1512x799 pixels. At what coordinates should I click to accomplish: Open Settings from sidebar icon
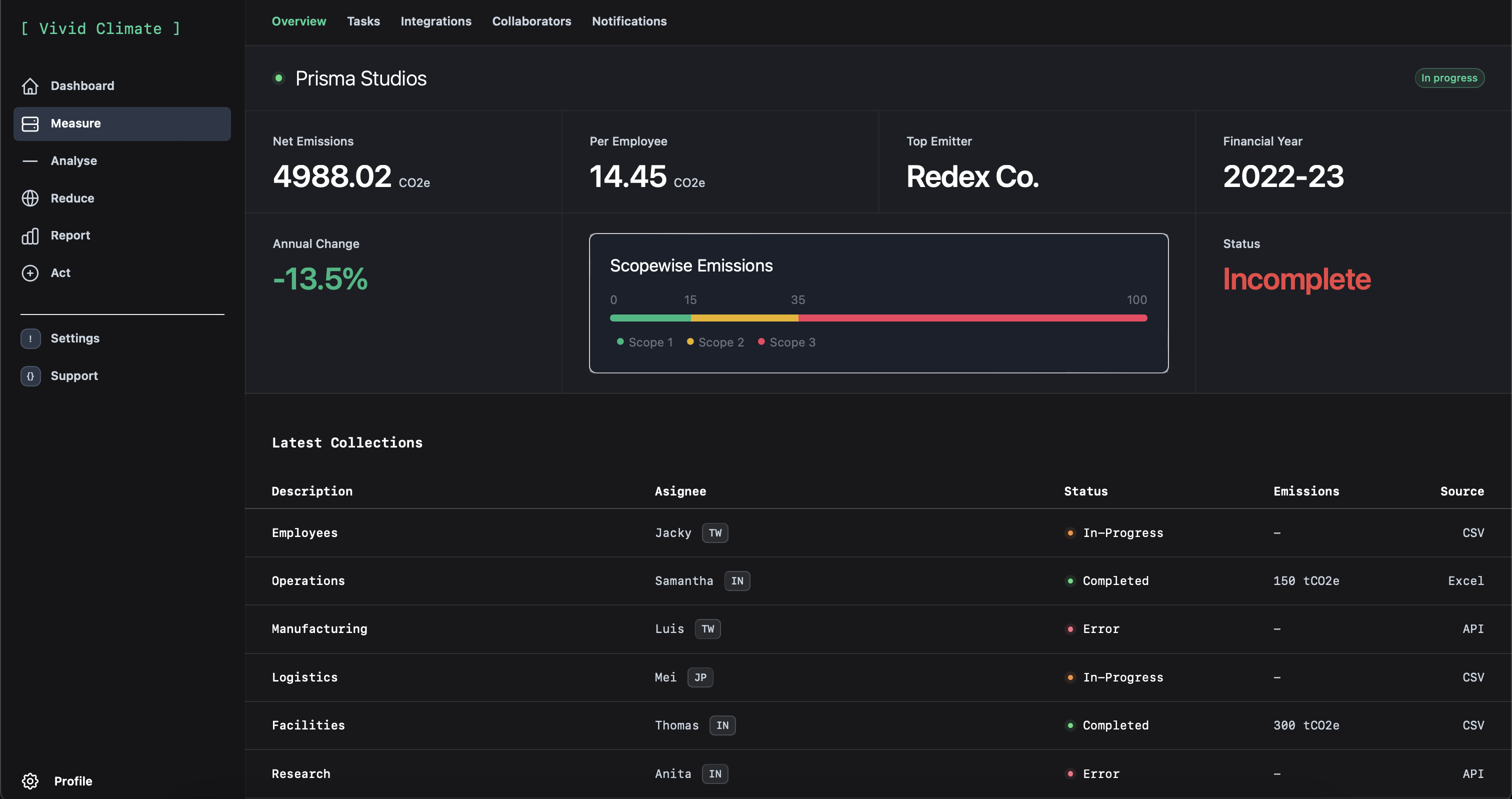31,338
